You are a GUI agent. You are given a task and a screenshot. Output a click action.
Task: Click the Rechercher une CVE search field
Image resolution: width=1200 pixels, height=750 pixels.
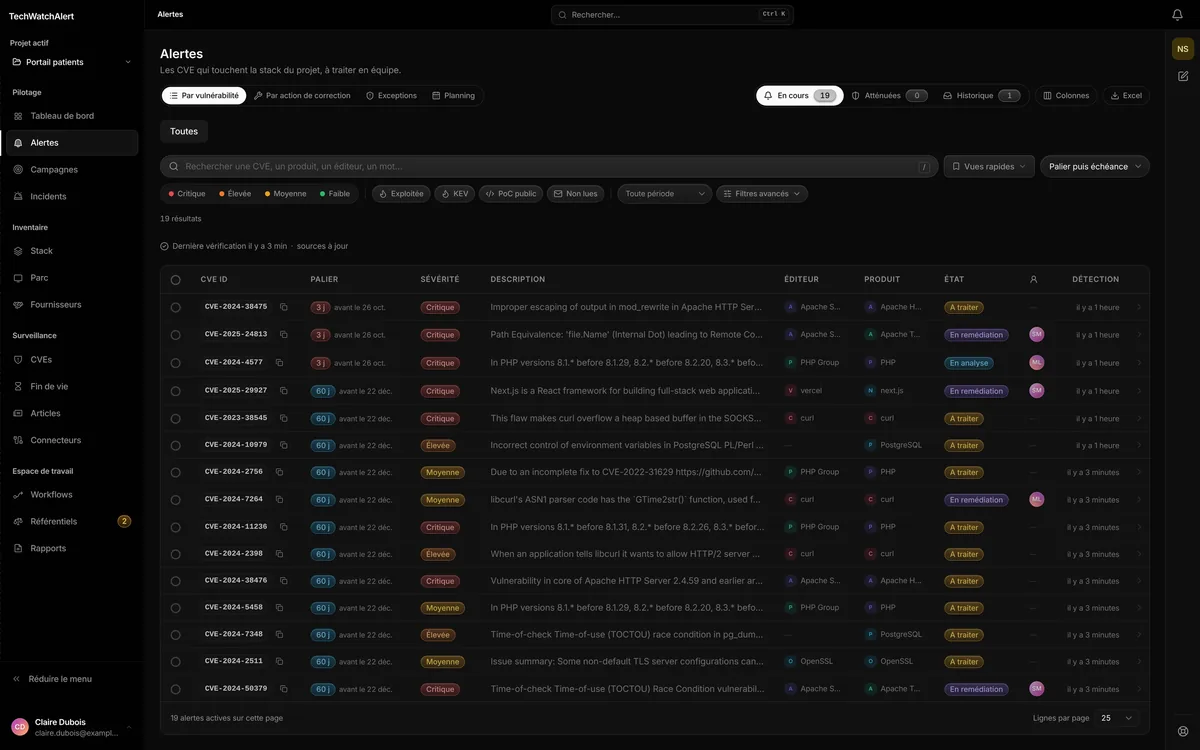click(x=549, y=166)
